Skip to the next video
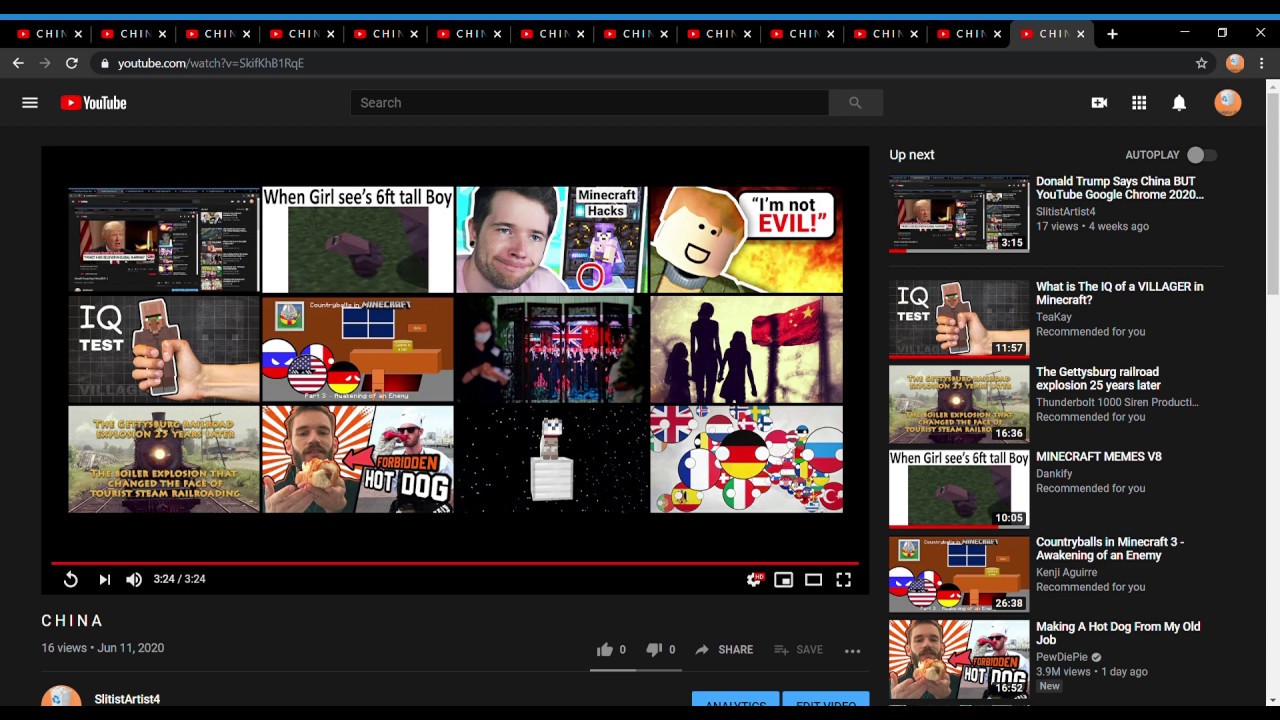Image resolution: width=1280 pixels, height=720 pixels. click(104, 579)
